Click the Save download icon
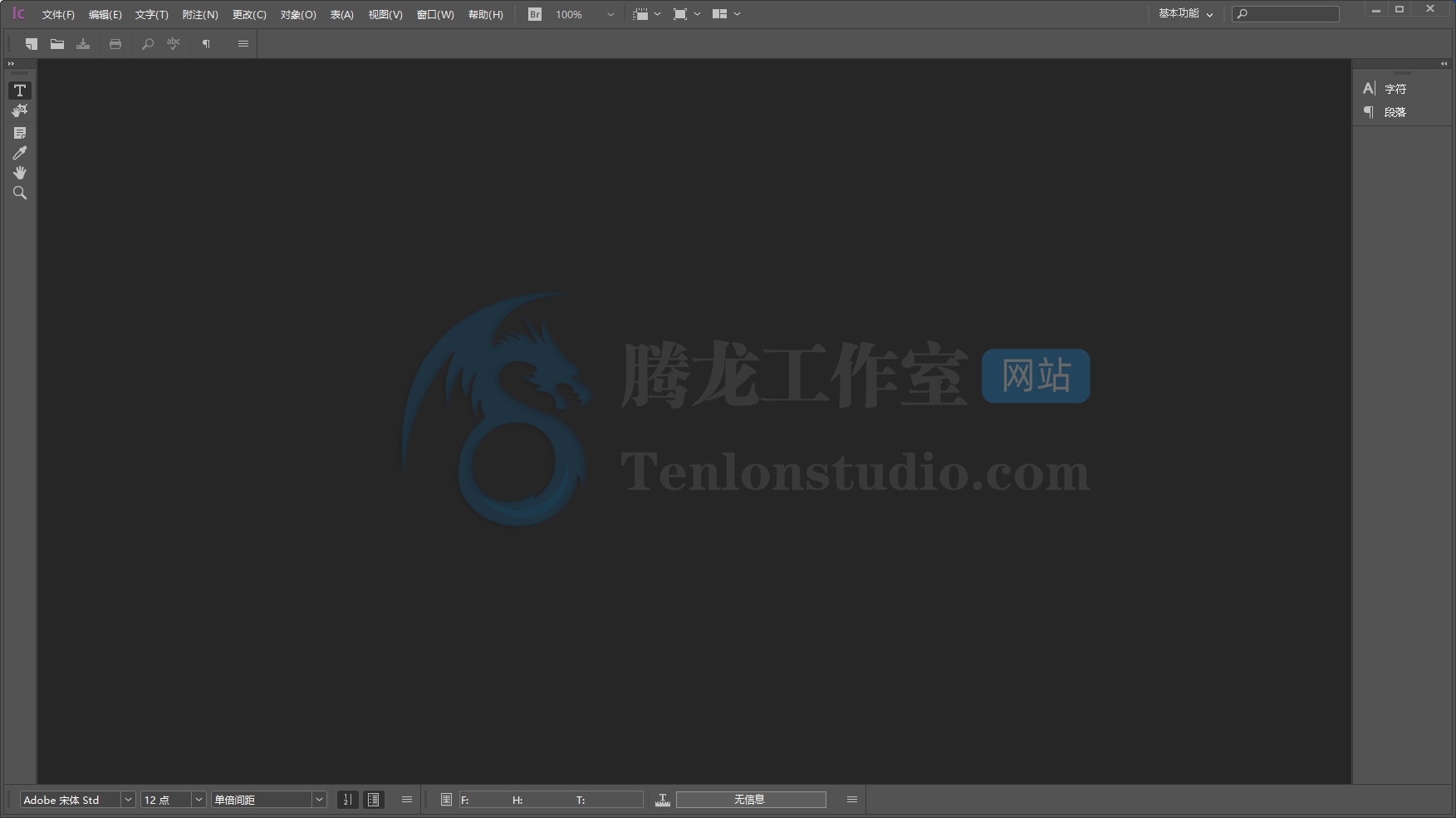The height and width of the screenshot is (818, 1456). [83, 44]
